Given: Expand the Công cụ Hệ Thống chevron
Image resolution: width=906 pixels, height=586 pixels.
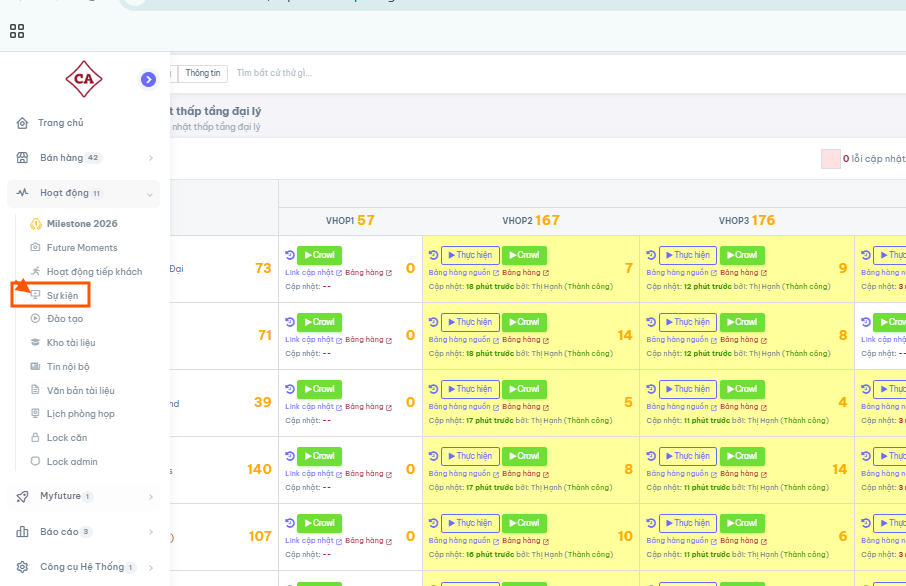Looking at the screenshot, I should pos(151,568).
